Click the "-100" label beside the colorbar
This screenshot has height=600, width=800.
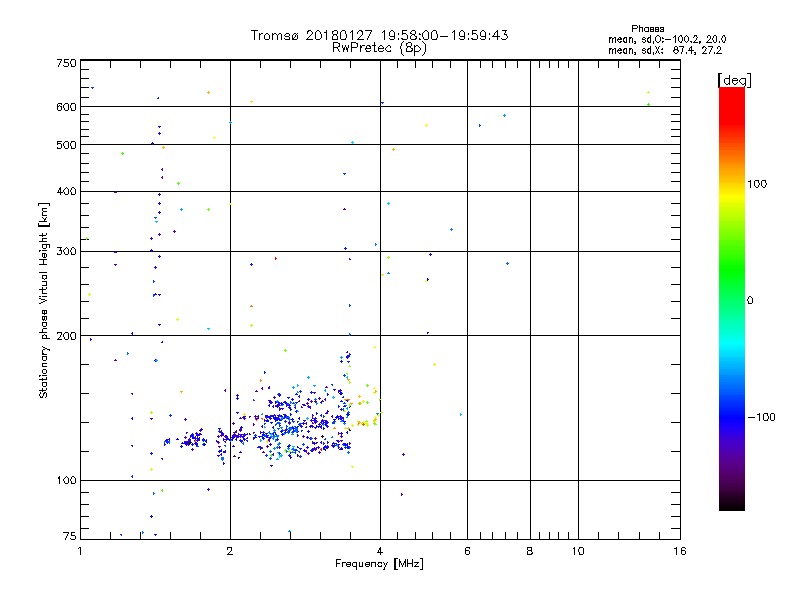[761, 417]
